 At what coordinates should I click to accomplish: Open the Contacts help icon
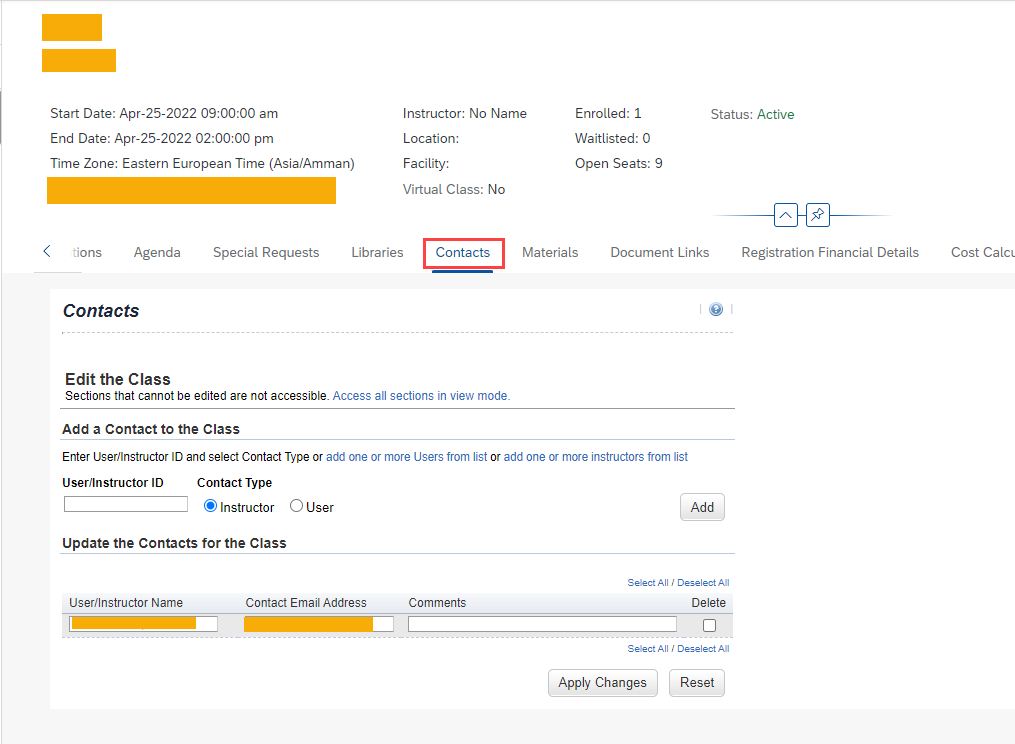[715, 310]
